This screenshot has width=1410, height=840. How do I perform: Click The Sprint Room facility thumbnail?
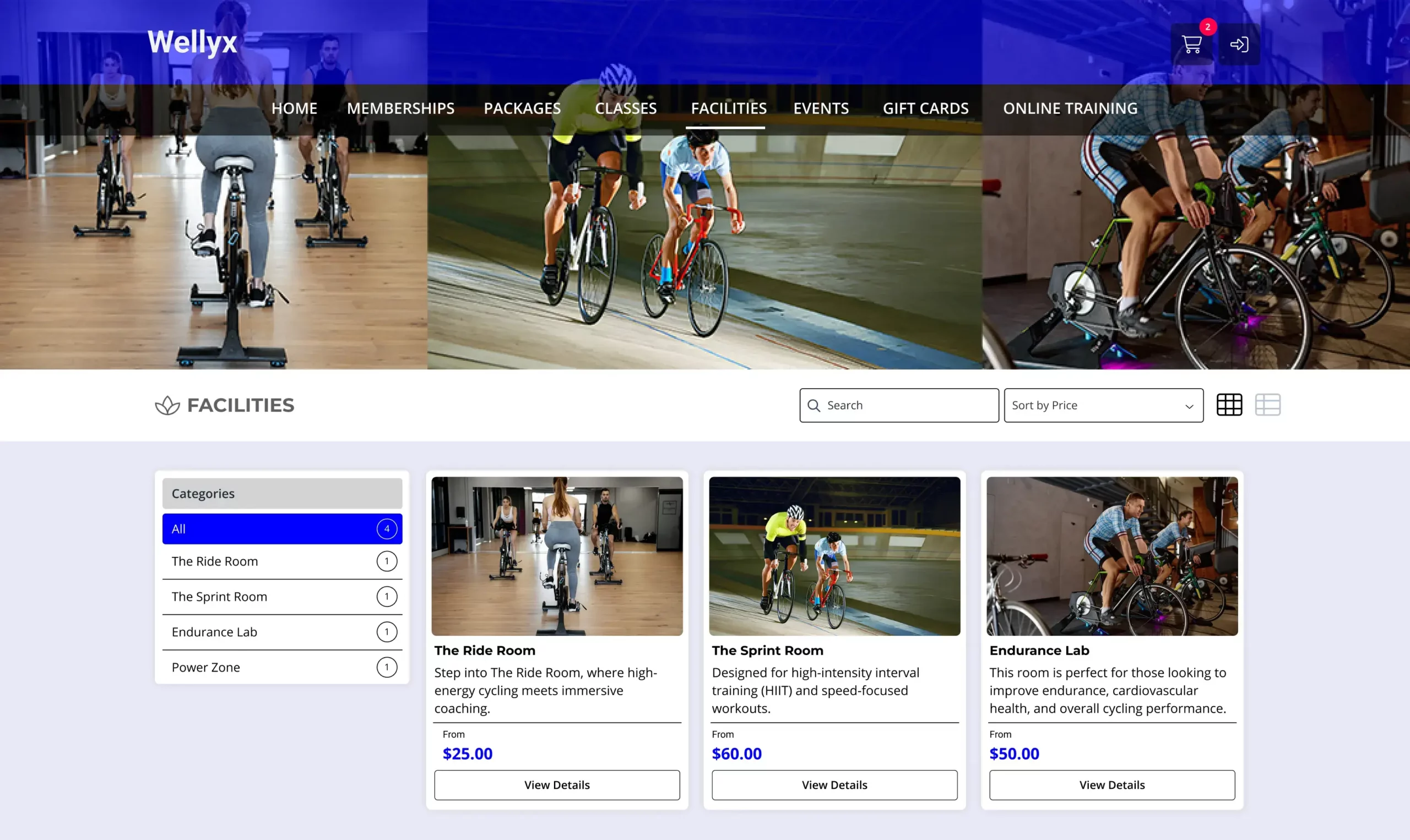[x=835, y=556]
